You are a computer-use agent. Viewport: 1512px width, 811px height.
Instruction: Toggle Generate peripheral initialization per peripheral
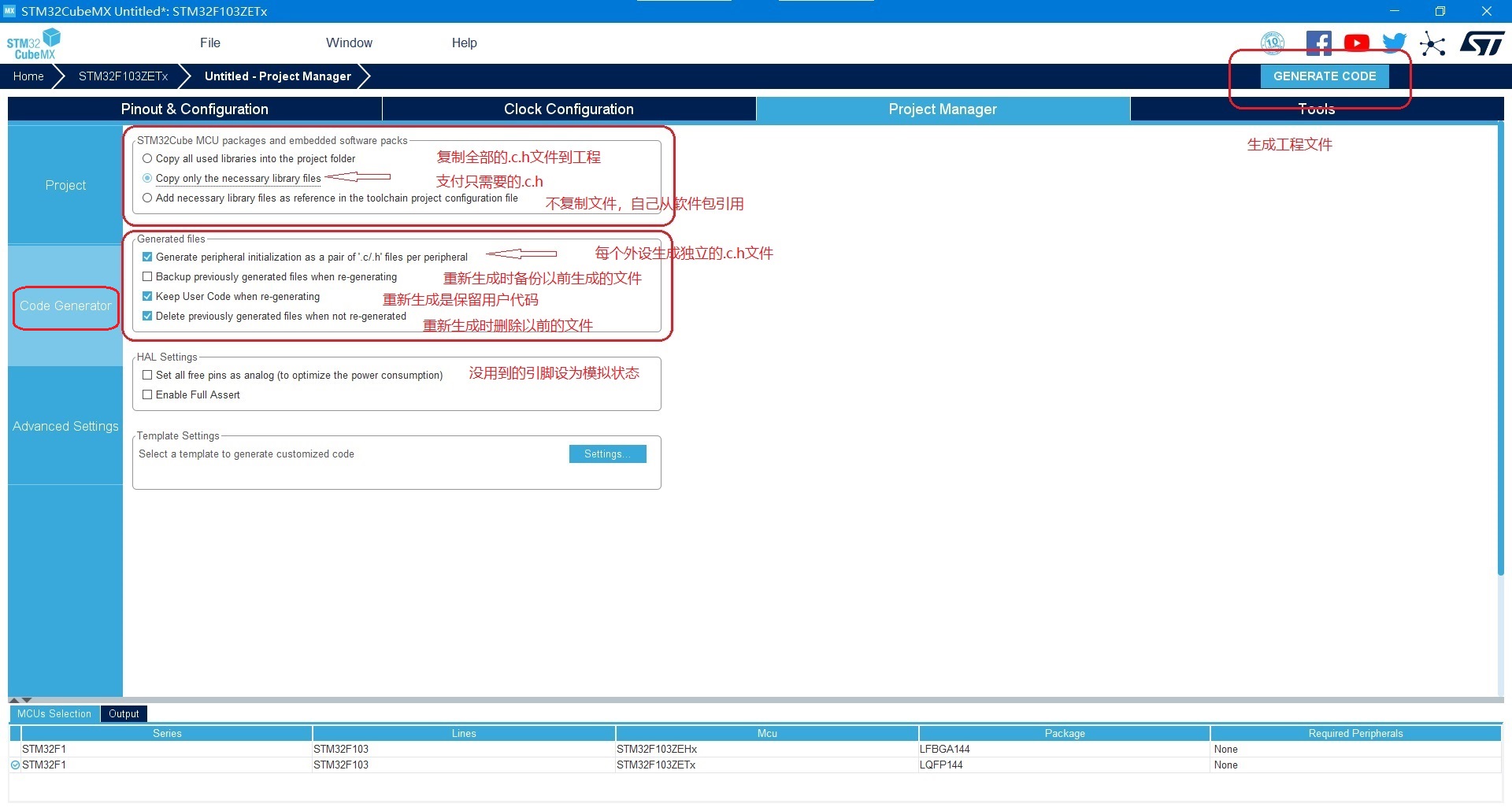coord(147,257)
